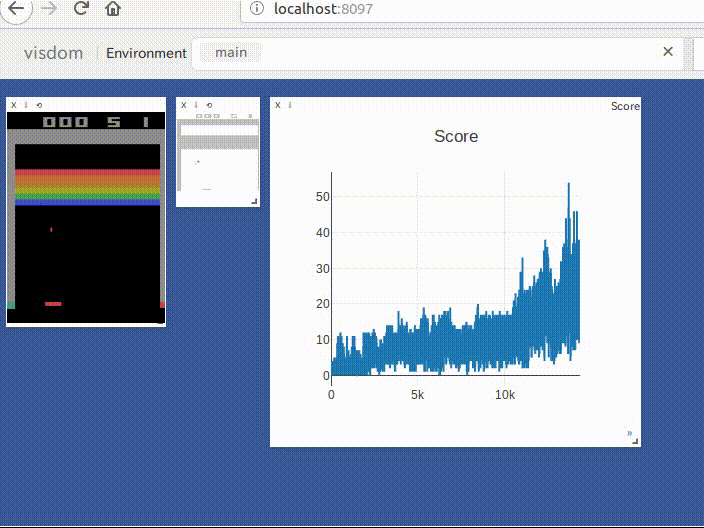This screenshot has height=528, width=704.
Task: Click the 5k x-axis tick label
Action: click(418, 395)
